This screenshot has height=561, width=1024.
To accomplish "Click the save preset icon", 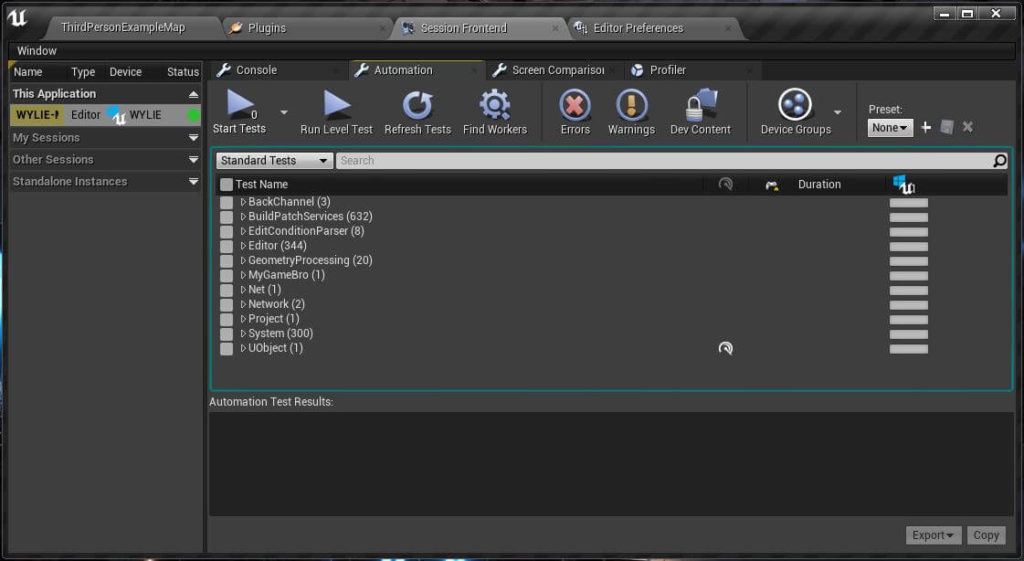I will pos(947,127).
